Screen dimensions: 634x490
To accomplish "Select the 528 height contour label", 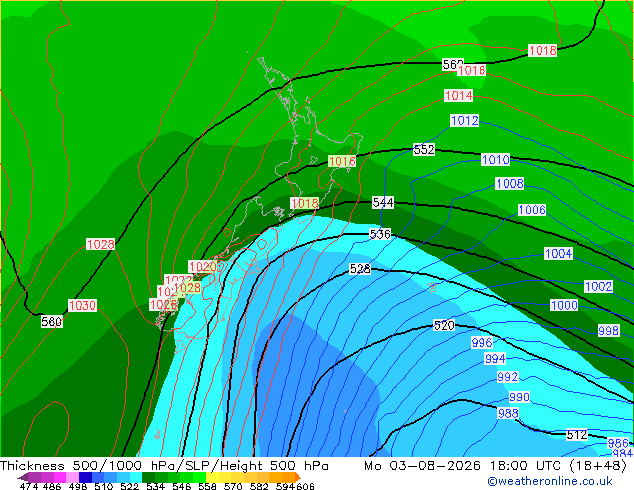I will pos(360,268).
